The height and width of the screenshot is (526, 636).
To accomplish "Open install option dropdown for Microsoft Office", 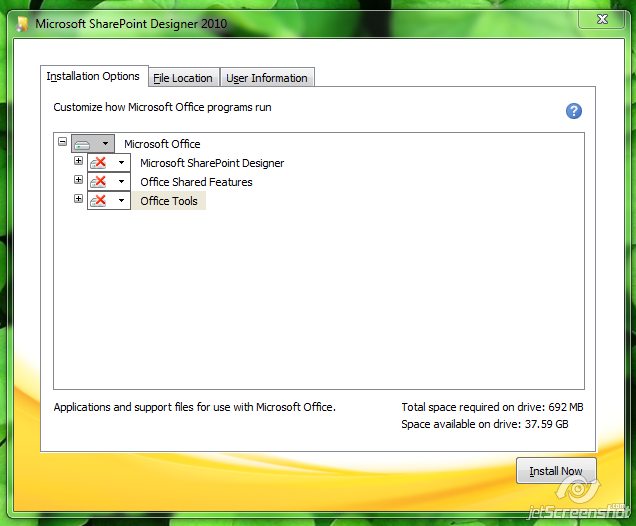I will click(x=93, y=144).
